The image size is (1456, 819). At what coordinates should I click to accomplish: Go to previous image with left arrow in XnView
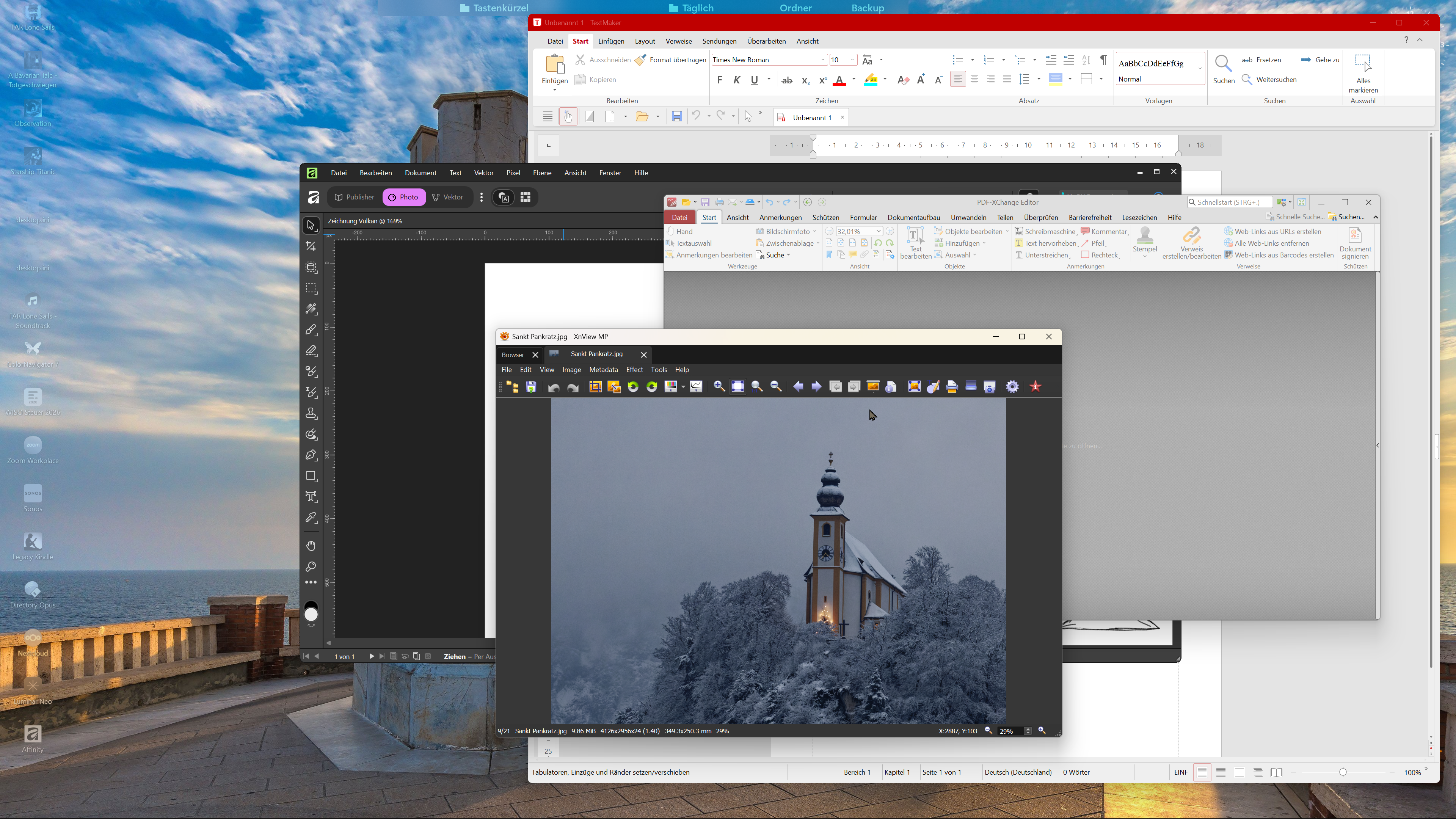(798, 387)
